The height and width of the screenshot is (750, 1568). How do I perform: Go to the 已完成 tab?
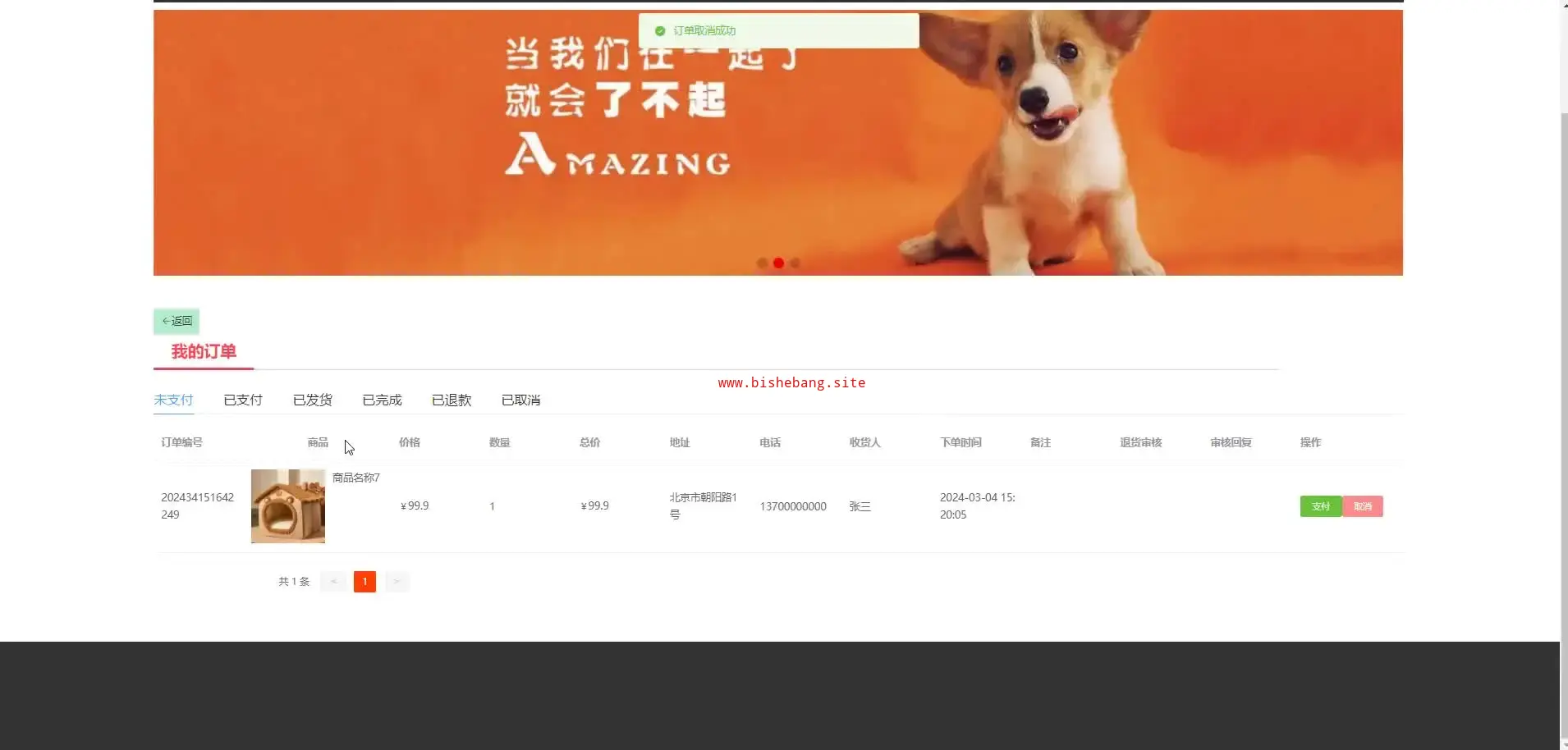pos(382,400)
